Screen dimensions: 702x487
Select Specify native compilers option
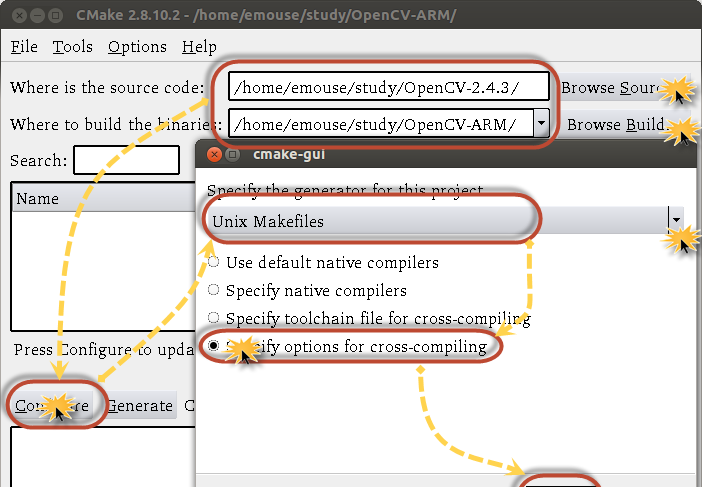tap(307, 290)
